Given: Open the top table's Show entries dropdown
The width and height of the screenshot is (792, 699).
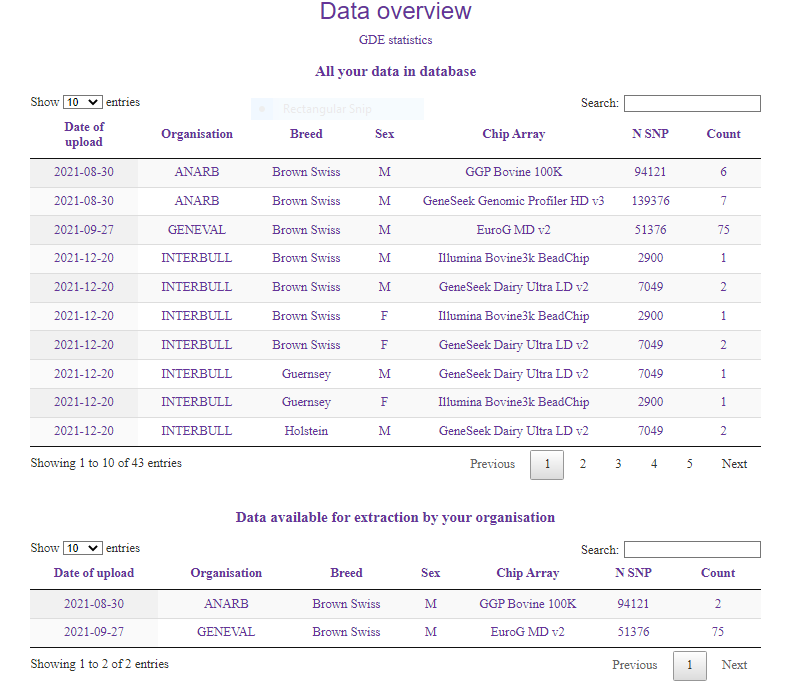Looking at the screenshot, I should pyautogui.click(x=82, y=102).
